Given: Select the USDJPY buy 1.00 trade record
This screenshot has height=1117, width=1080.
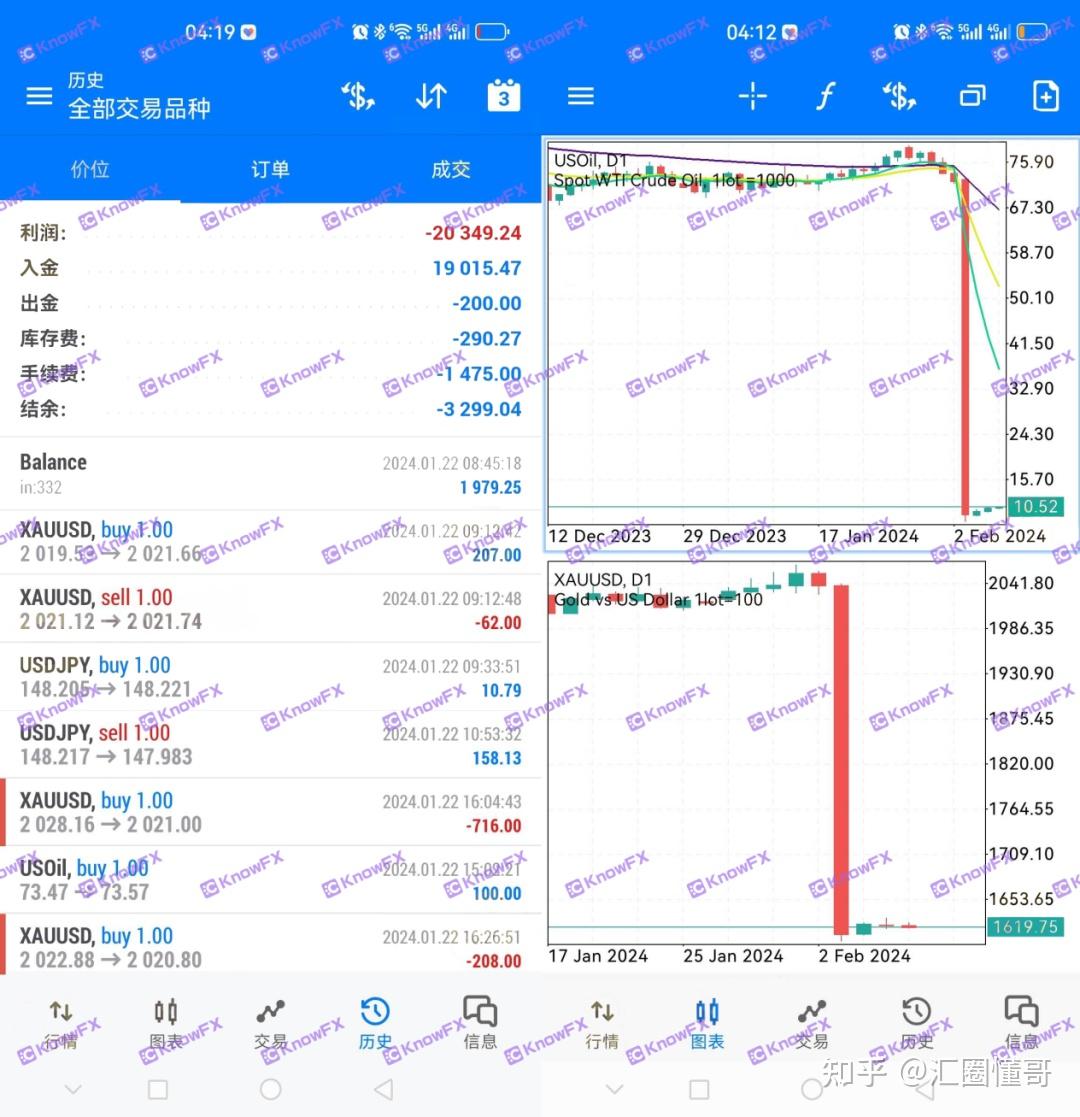Looking at the screenshot, I should 270,677.
